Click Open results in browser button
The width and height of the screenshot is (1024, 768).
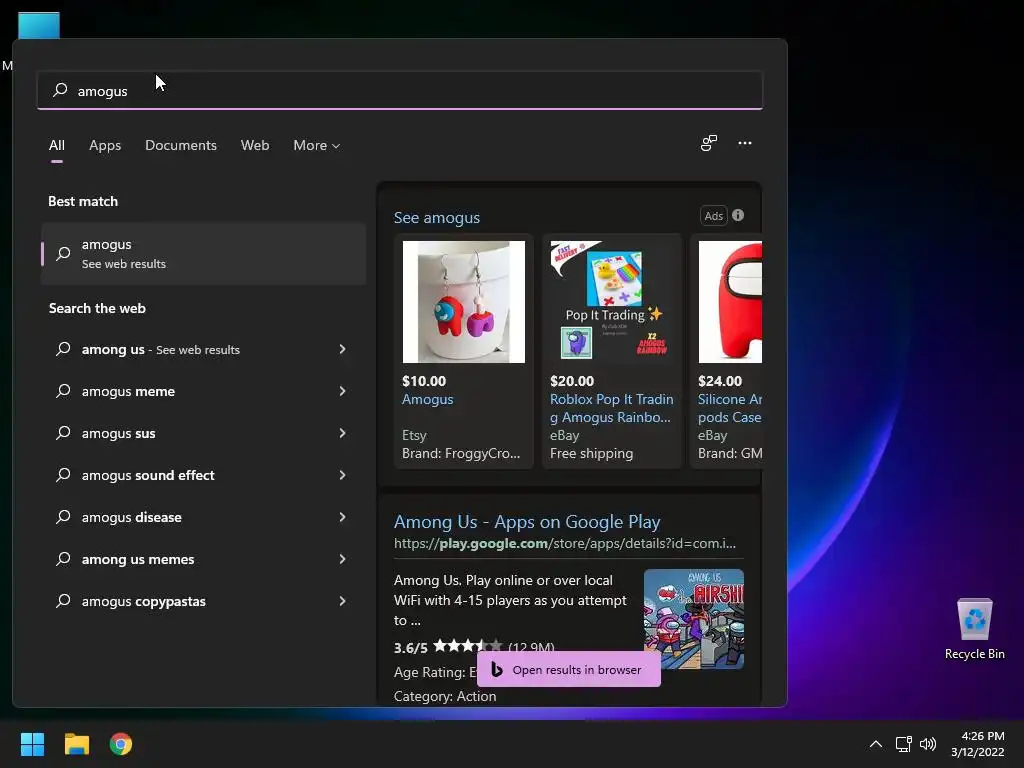coord(569,669)
